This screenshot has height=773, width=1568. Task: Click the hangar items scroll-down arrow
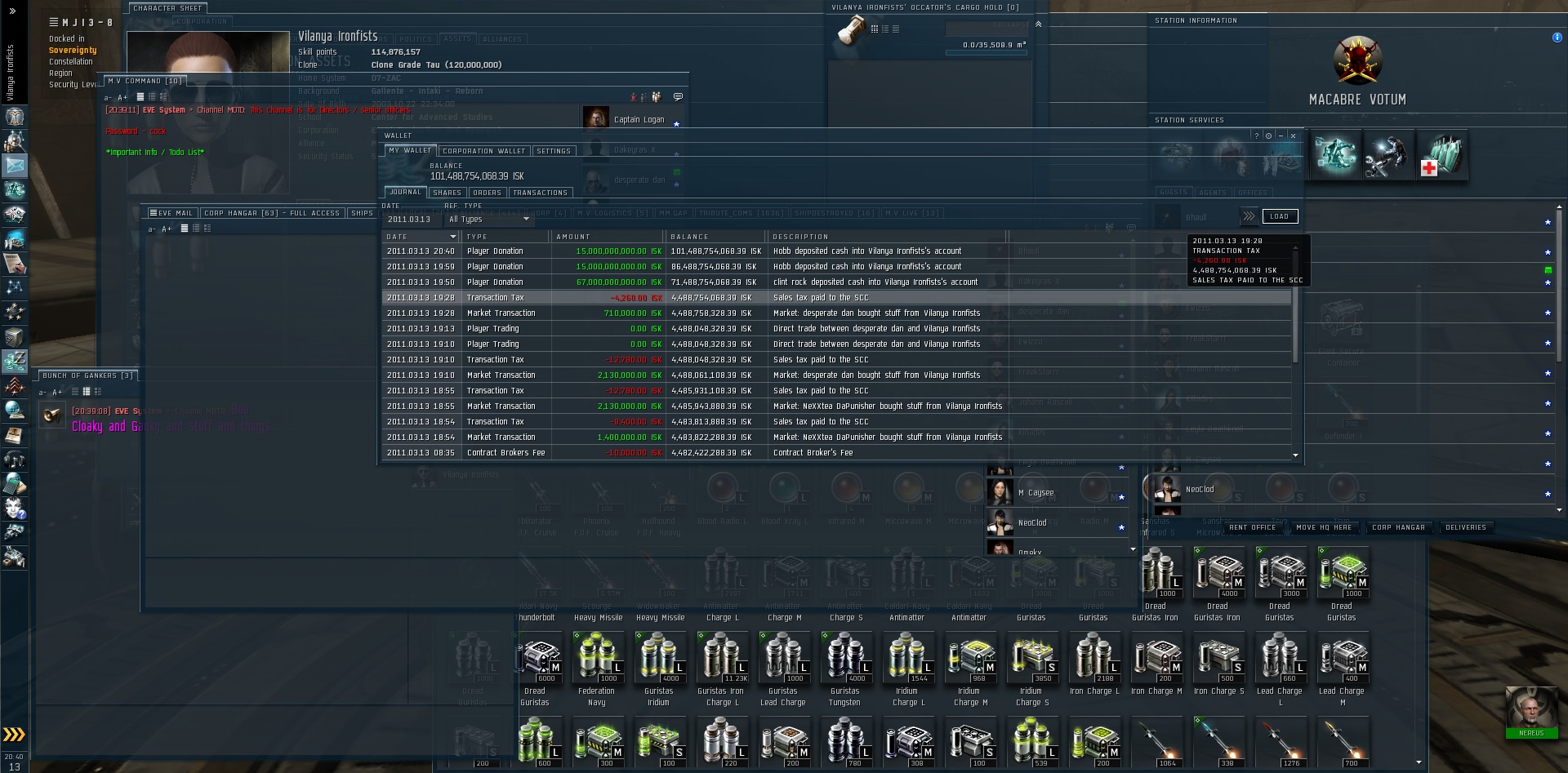pos(1419,763)
